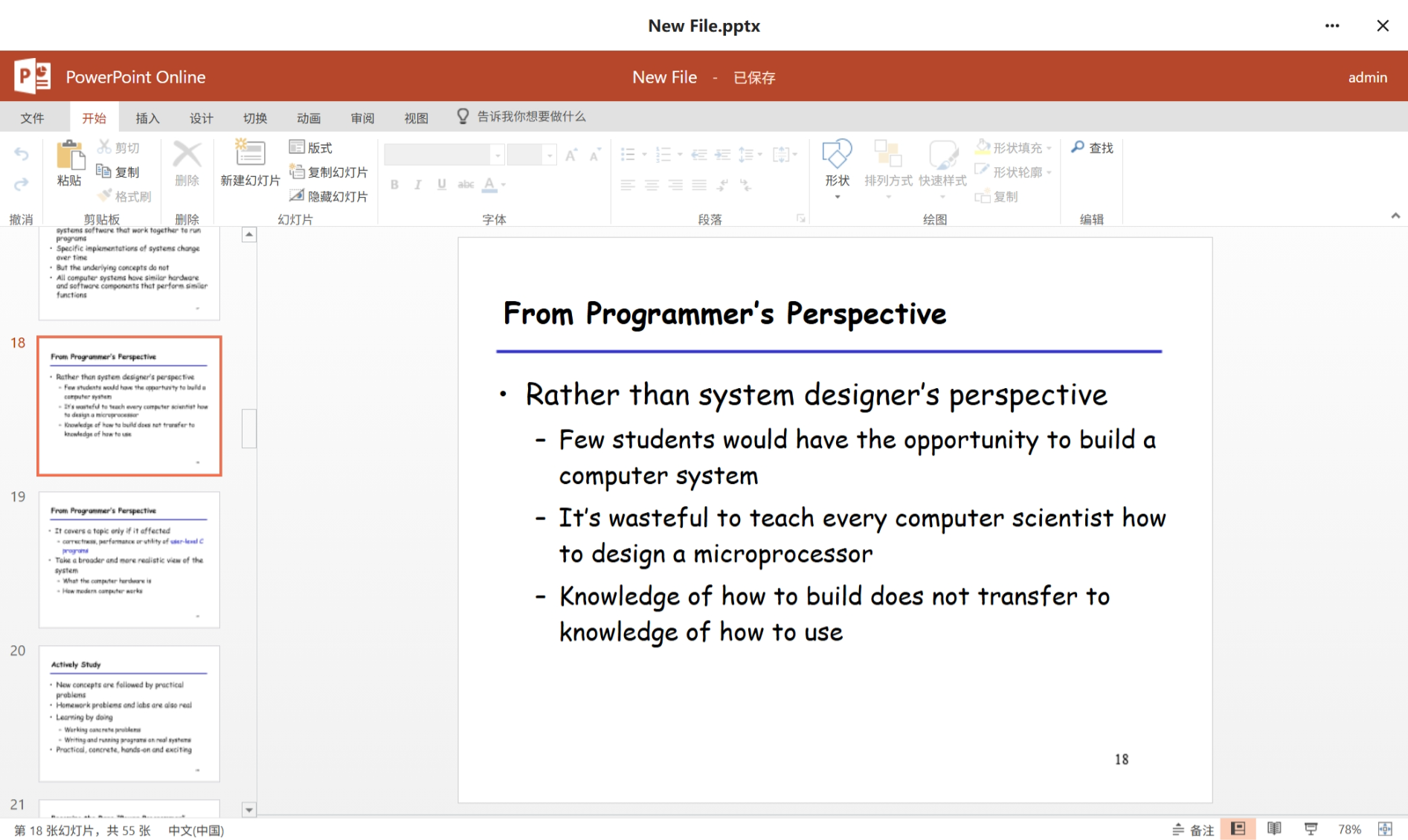Screen dimensions: 1408x840
Task: Switch to Reading view in status bar
Action: click(1274, 829)
